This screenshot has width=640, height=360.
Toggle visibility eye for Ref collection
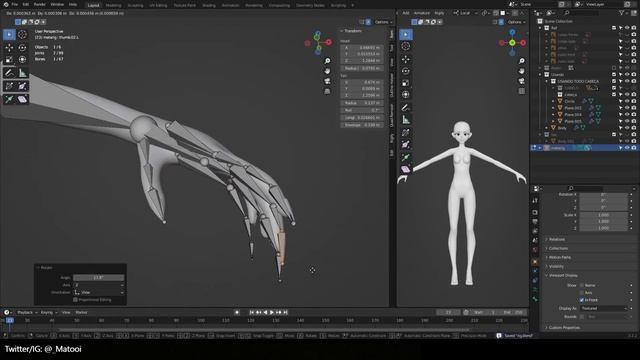coord(627,28)
